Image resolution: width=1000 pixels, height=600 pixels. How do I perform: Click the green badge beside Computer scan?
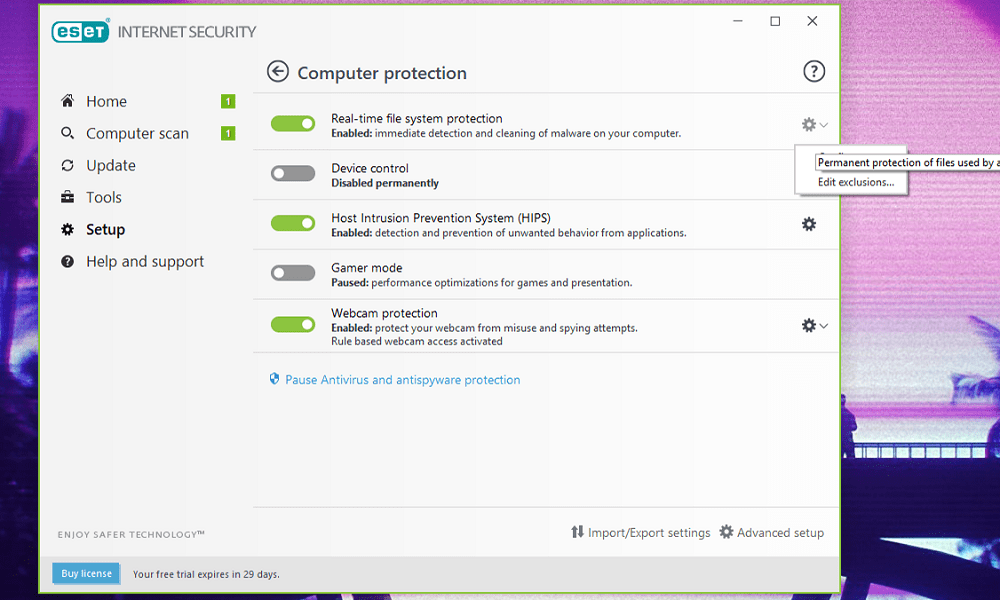pos(228,133)
